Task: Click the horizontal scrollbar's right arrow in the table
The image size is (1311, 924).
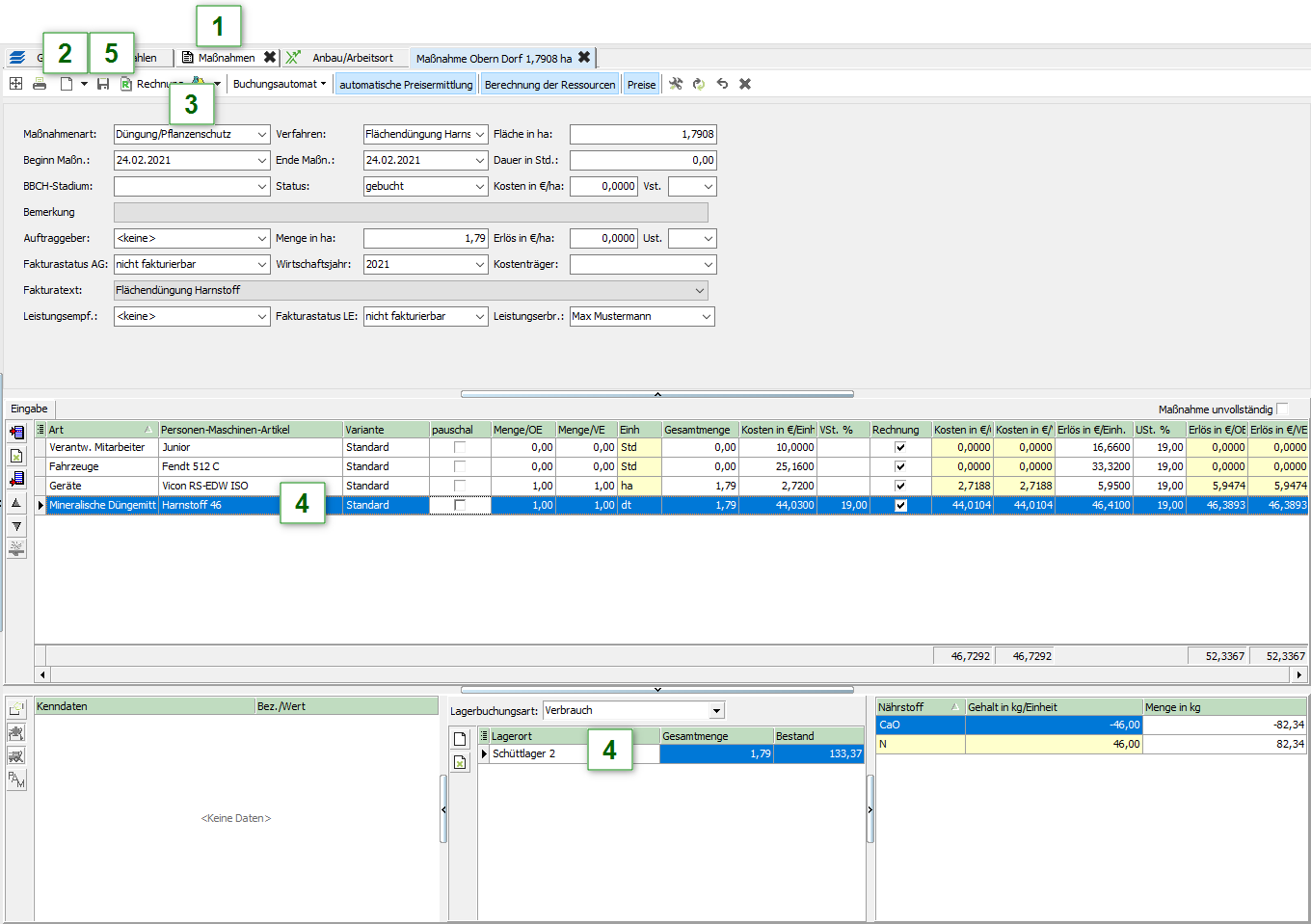Action: (1299, 674)
